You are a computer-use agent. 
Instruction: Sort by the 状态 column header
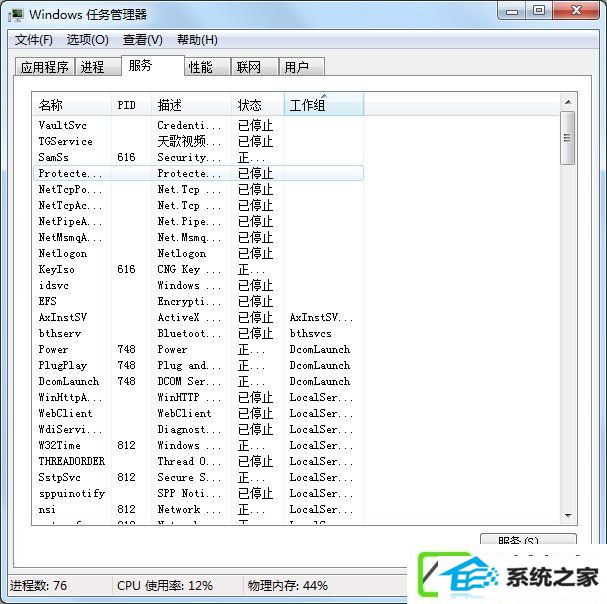(258, 105)
